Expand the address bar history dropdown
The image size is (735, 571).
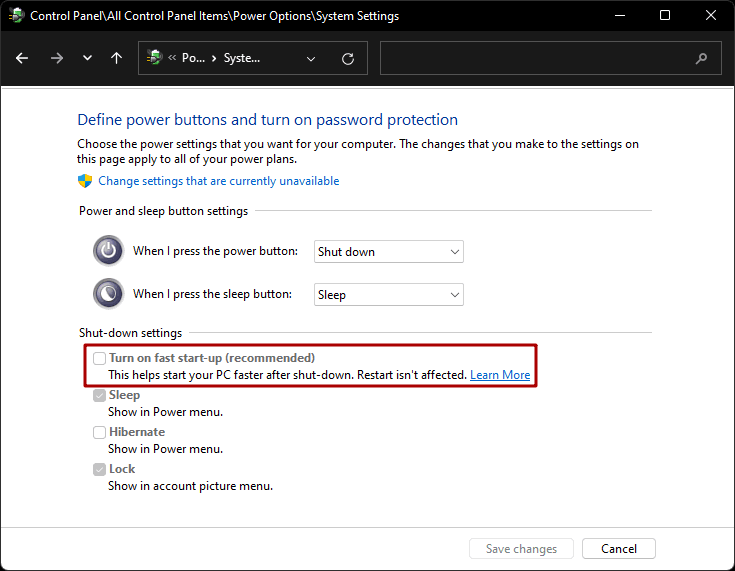click(311, 58)
